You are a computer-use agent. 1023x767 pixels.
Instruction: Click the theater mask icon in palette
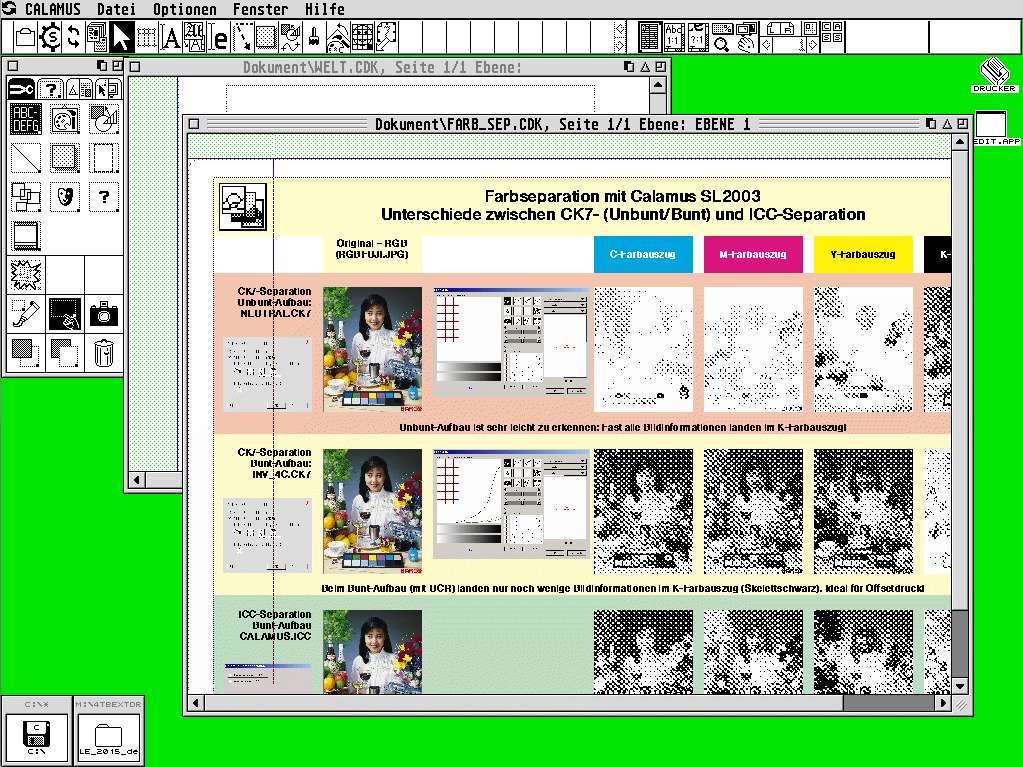point(65,197)
